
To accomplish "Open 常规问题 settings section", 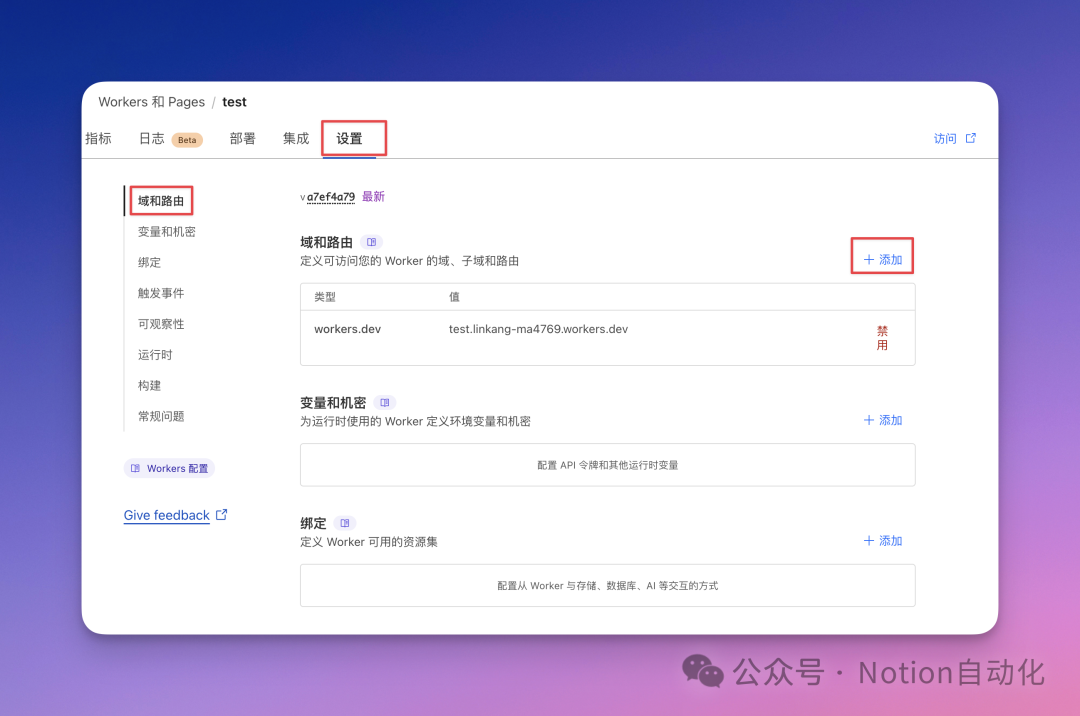I will pos(161,417).
